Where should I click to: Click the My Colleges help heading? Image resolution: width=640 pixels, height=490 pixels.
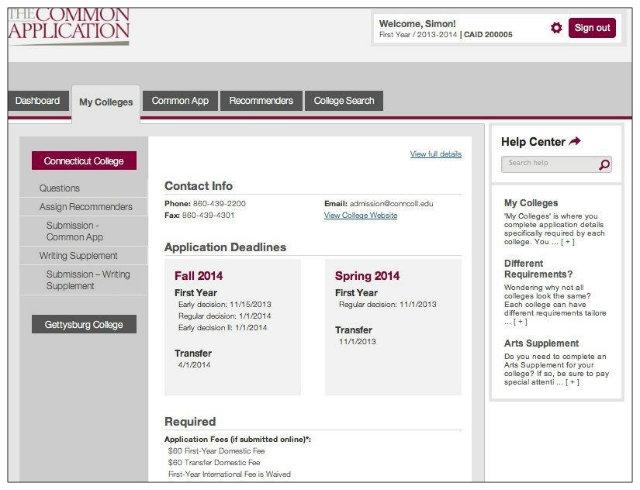pyautogui.click(x=531, y=203)
